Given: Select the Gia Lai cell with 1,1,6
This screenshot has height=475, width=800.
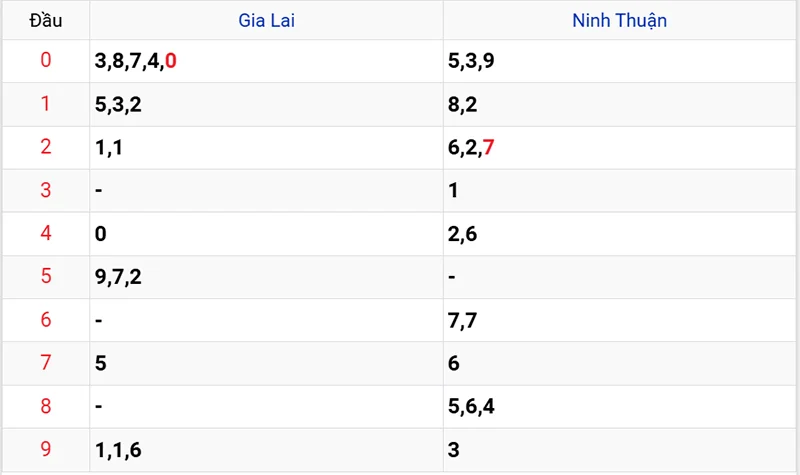Looking at the screenshot, I should 119,450.
